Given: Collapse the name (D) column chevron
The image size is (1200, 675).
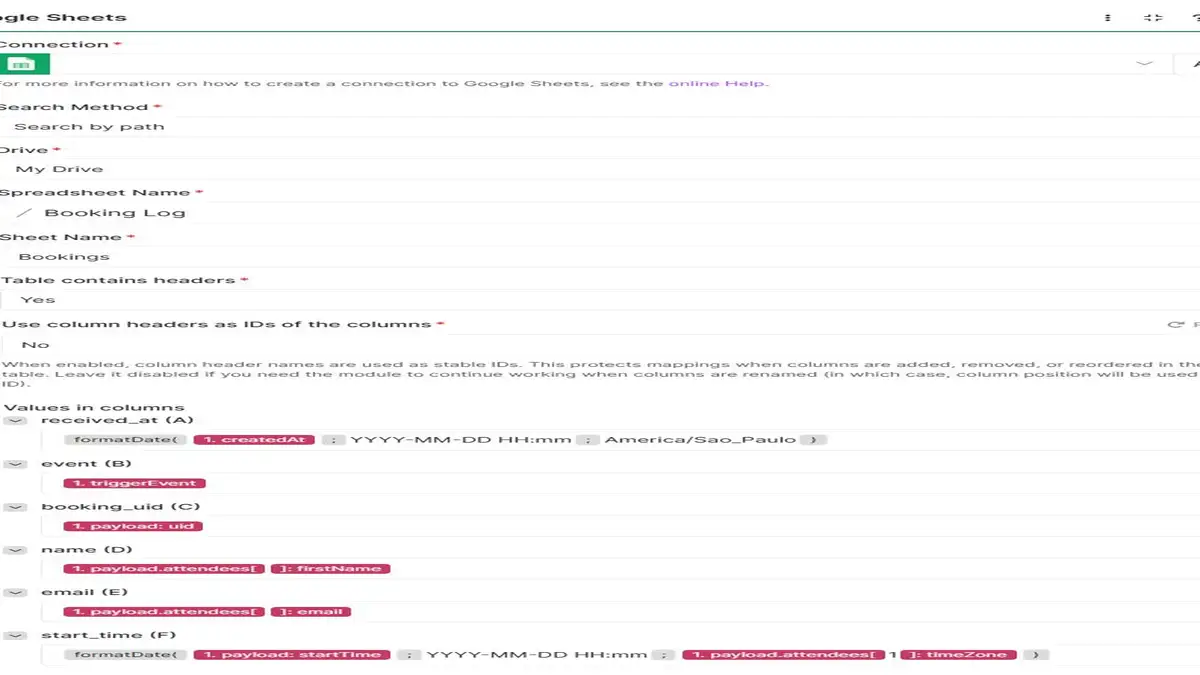Looking at the screenshot, I should [14, 550].
